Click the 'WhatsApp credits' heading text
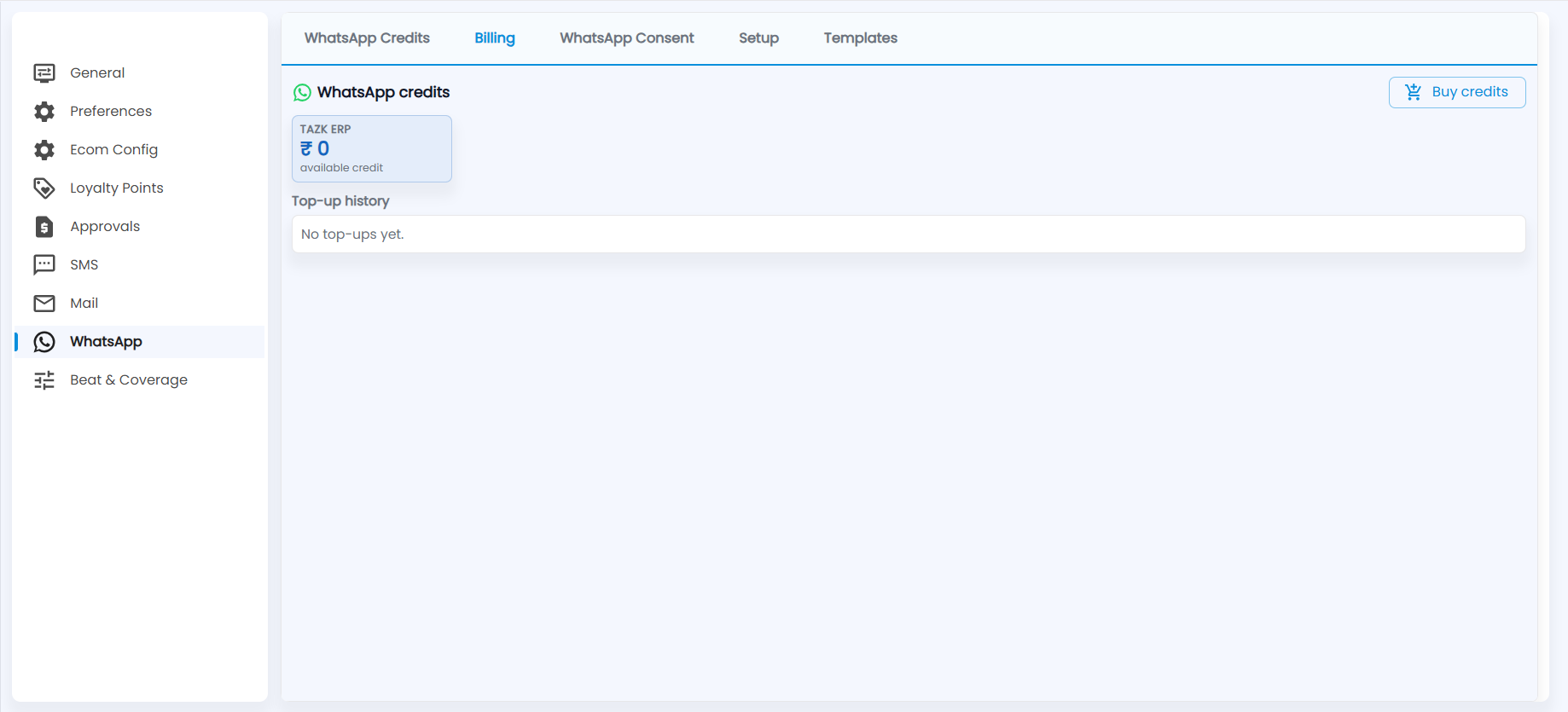Image resolution: width=1568 pixels, height=712 pixels. tap(383, 92)
